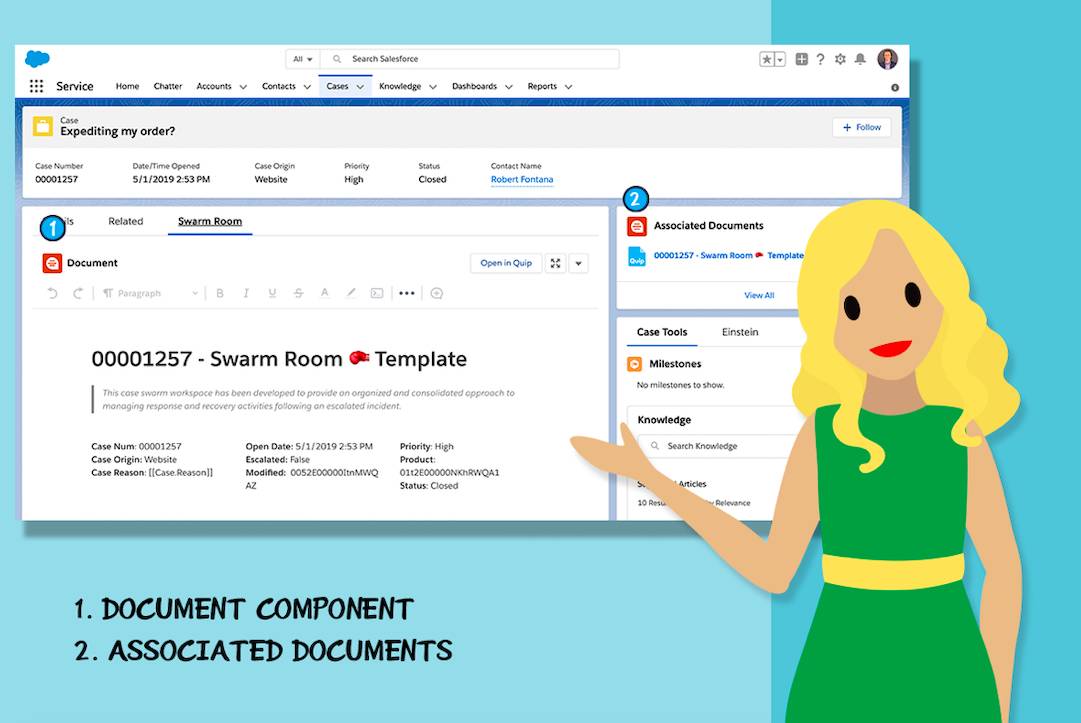Image resolution: width=1081 pixels, height=723 pixels.
Task: Open the Help question mark icon
Action: tap(820, 59)
